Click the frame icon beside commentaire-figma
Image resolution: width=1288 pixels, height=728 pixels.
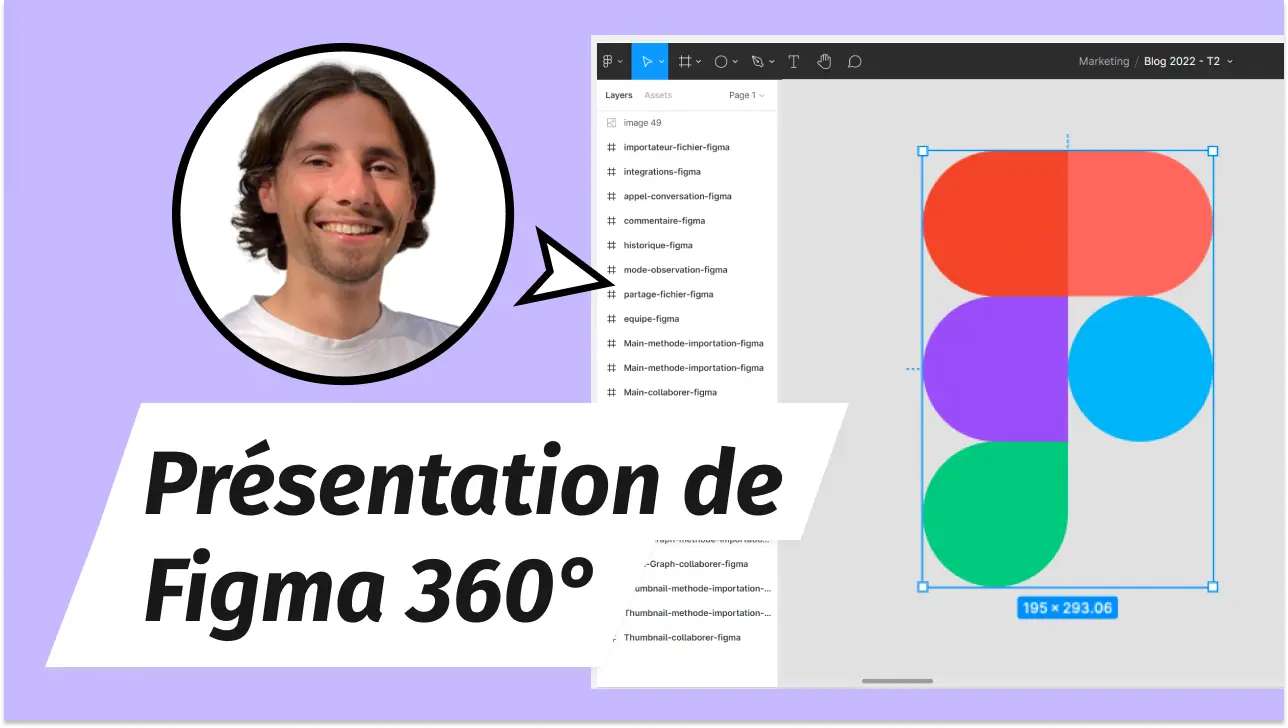(x=611, y=221)
